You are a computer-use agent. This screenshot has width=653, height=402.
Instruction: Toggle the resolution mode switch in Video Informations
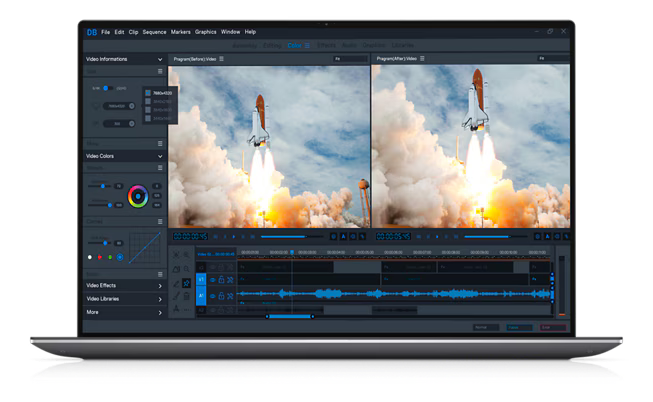click(107, 88)
